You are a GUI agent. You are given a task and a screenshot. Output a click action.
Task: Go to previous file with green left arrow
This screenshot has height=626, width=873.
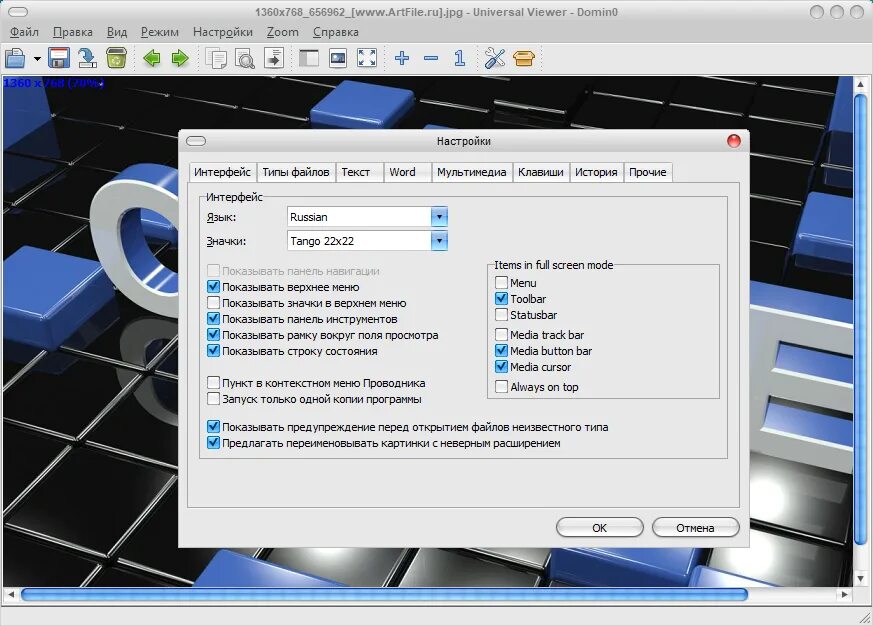pos(151,58)
